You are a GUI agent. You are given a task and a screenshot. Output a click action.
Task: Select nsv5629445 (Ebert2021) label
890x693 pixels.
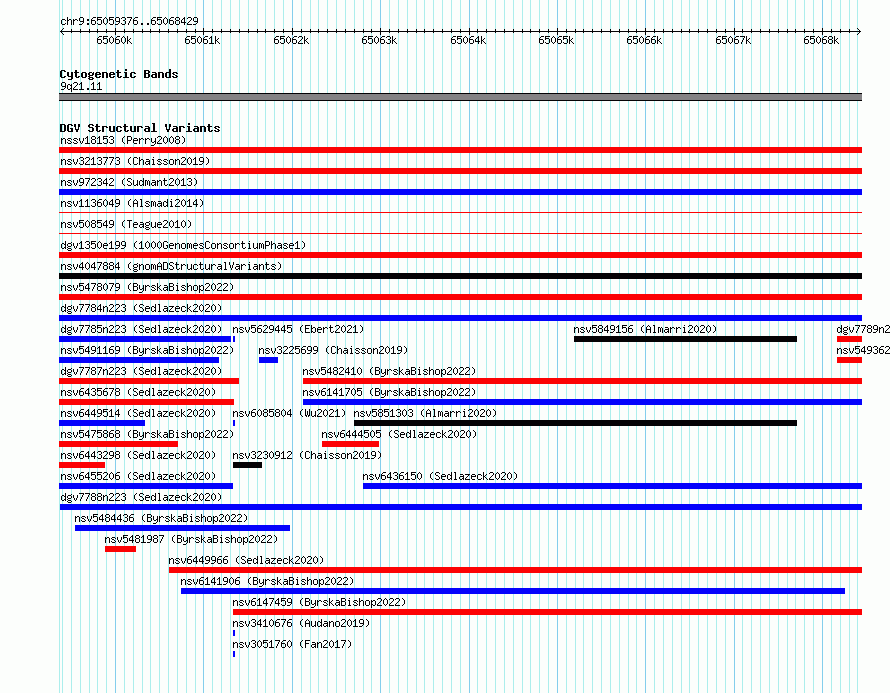pos(299,329)
